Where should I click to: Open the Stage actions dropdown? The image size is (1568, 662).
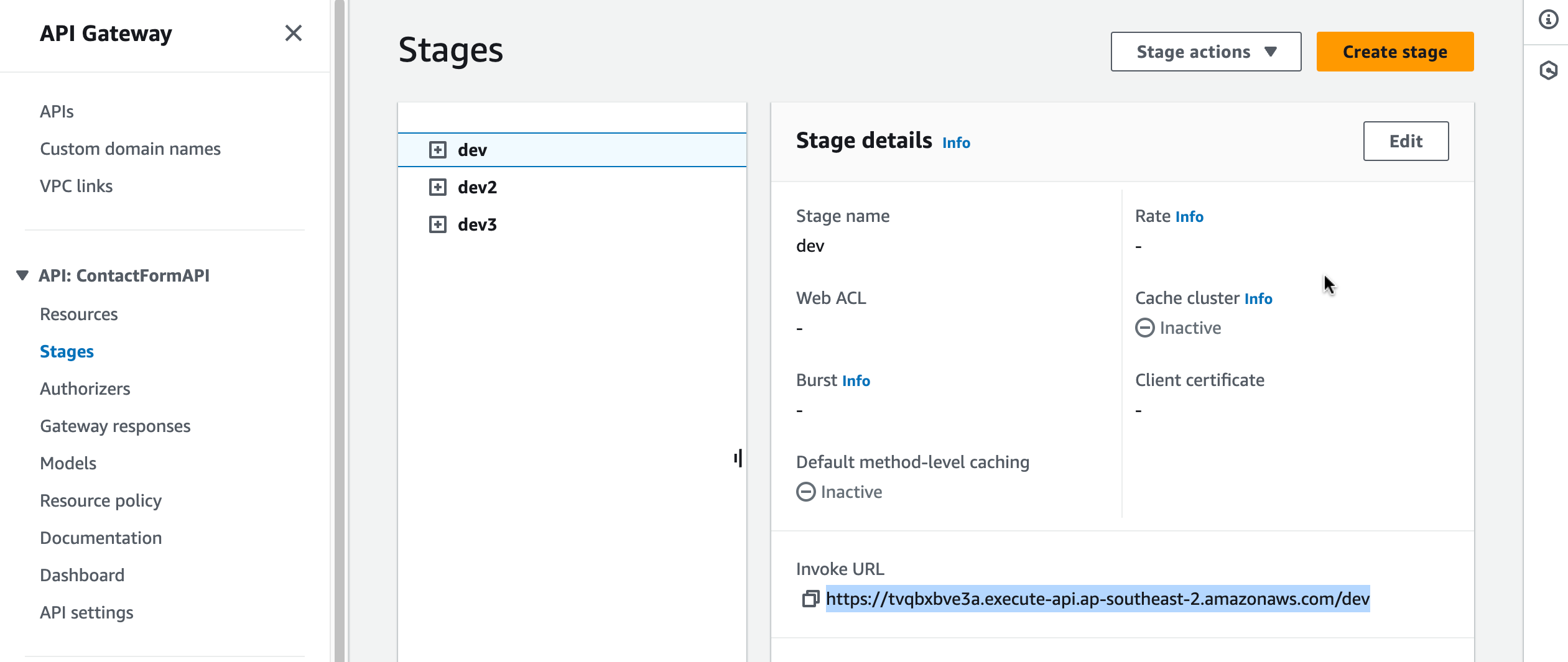1205,52
